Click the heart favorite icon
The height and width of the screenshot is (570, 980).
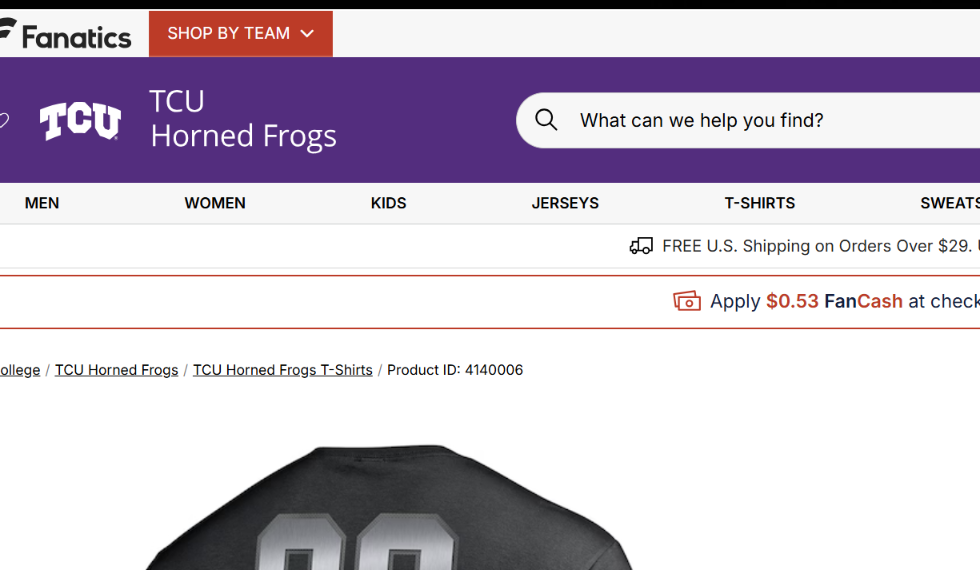click(x=4, y=120)
